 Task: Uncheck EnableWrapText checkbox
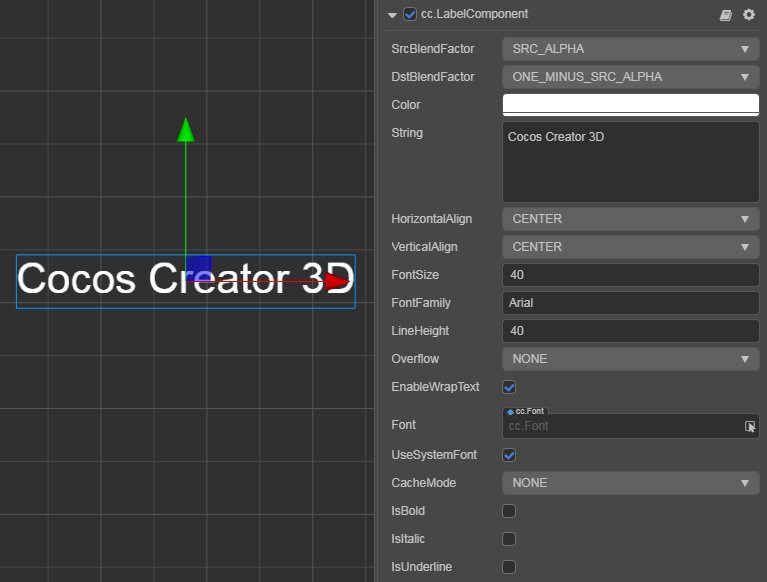click(x=509, y=387)
